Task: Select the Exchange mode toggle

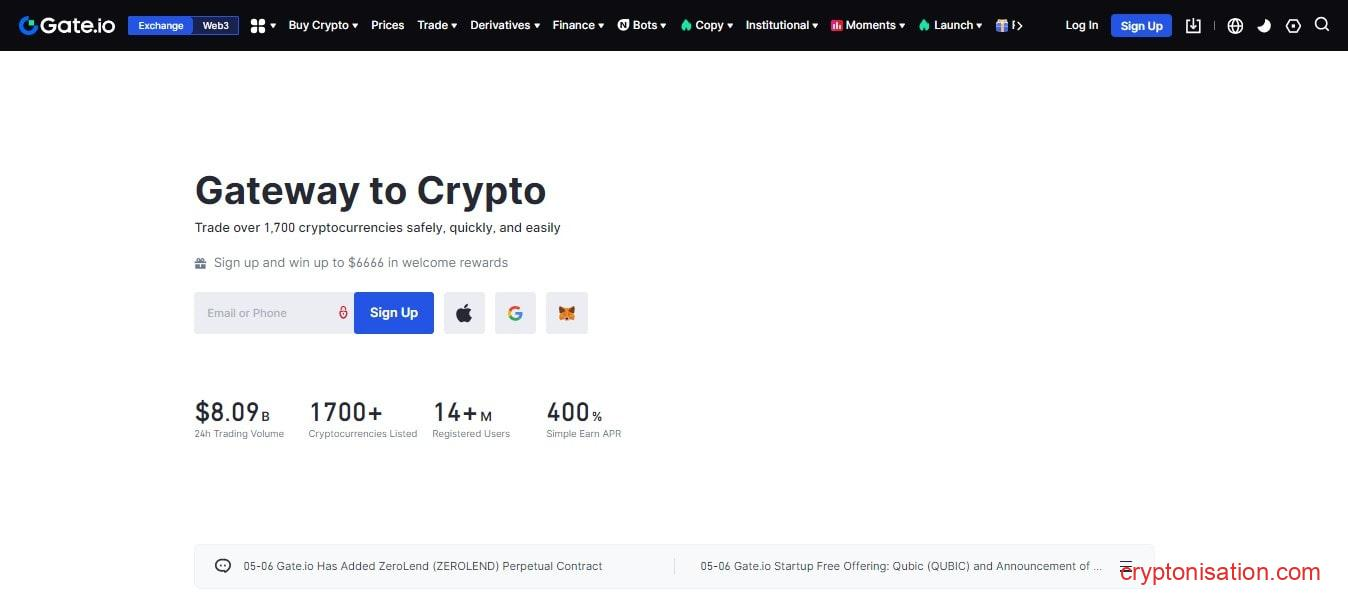Action: [161, 26]
